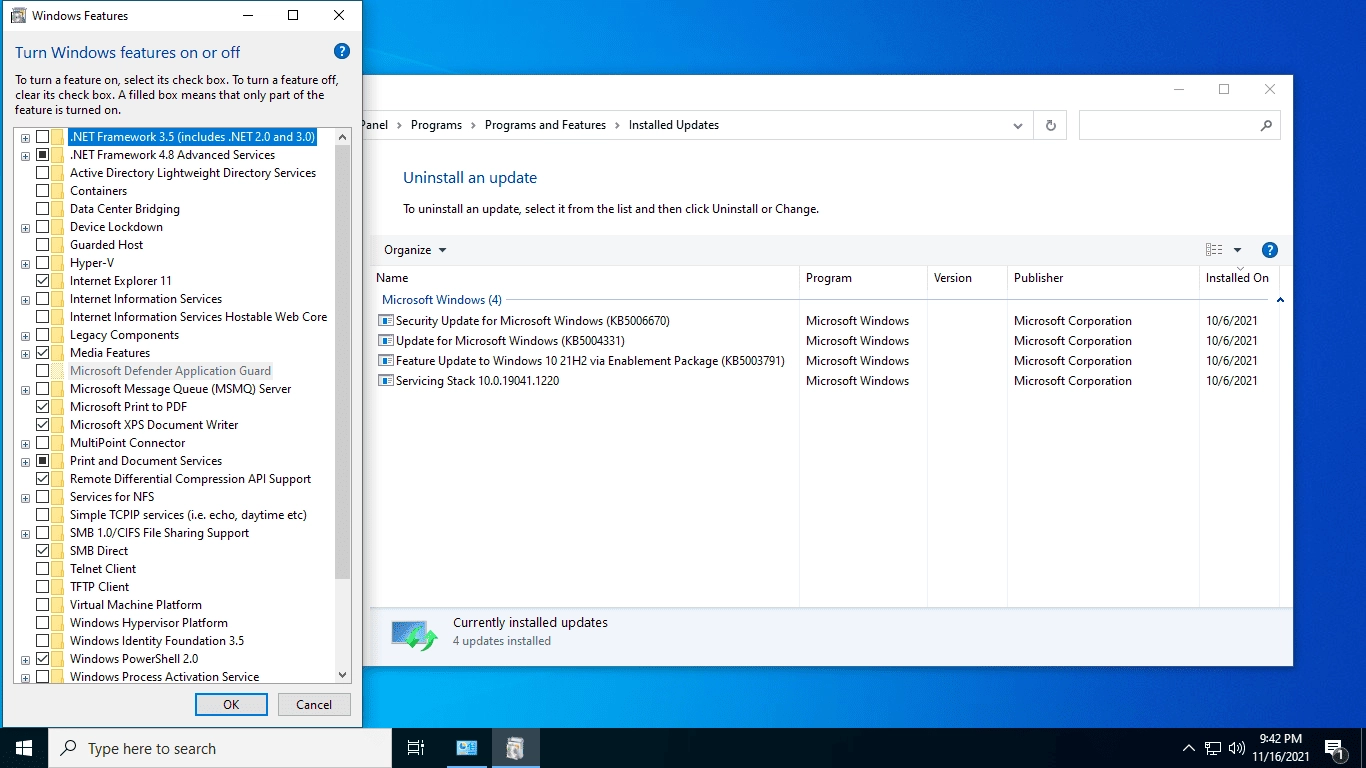The width and height of the screenshot is (1366, 768).
Task: Open the Windows Start menu
Action: click(24, 748)
